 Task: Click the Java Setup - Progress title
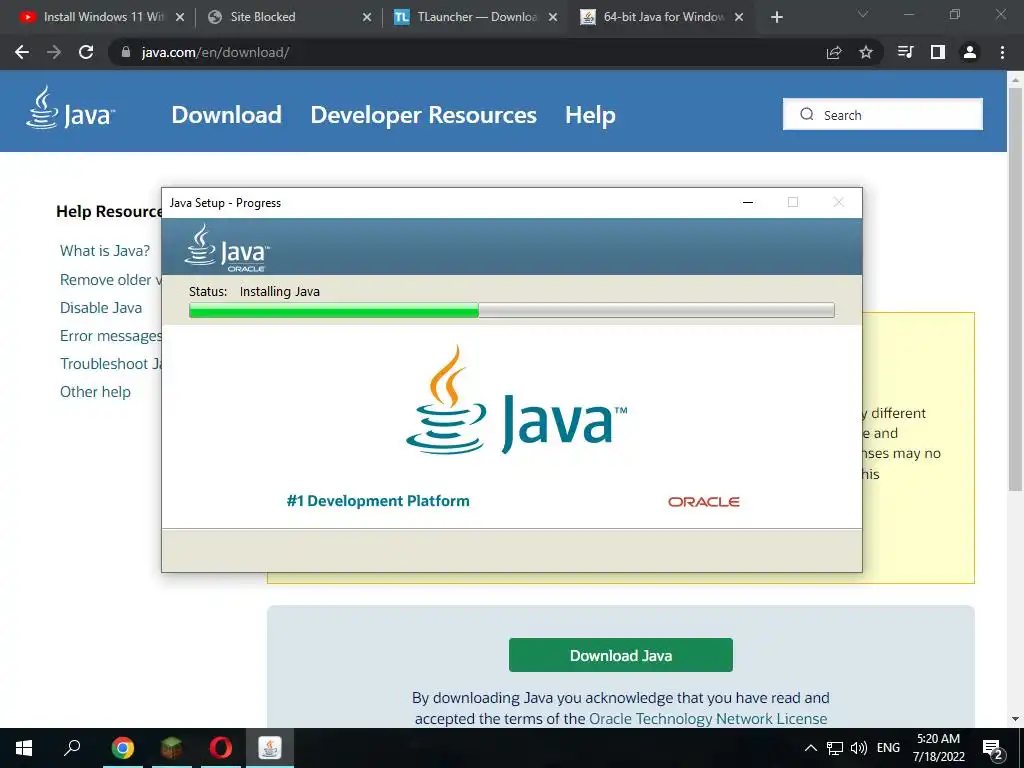point(225,203)
